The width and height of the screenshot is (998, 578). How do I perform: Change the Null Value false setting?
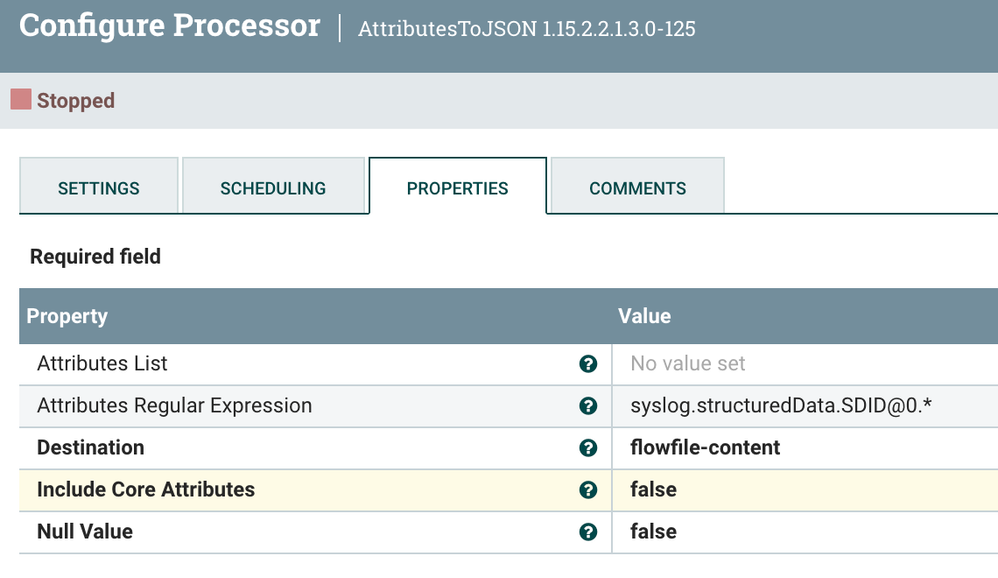pos(805,532)
